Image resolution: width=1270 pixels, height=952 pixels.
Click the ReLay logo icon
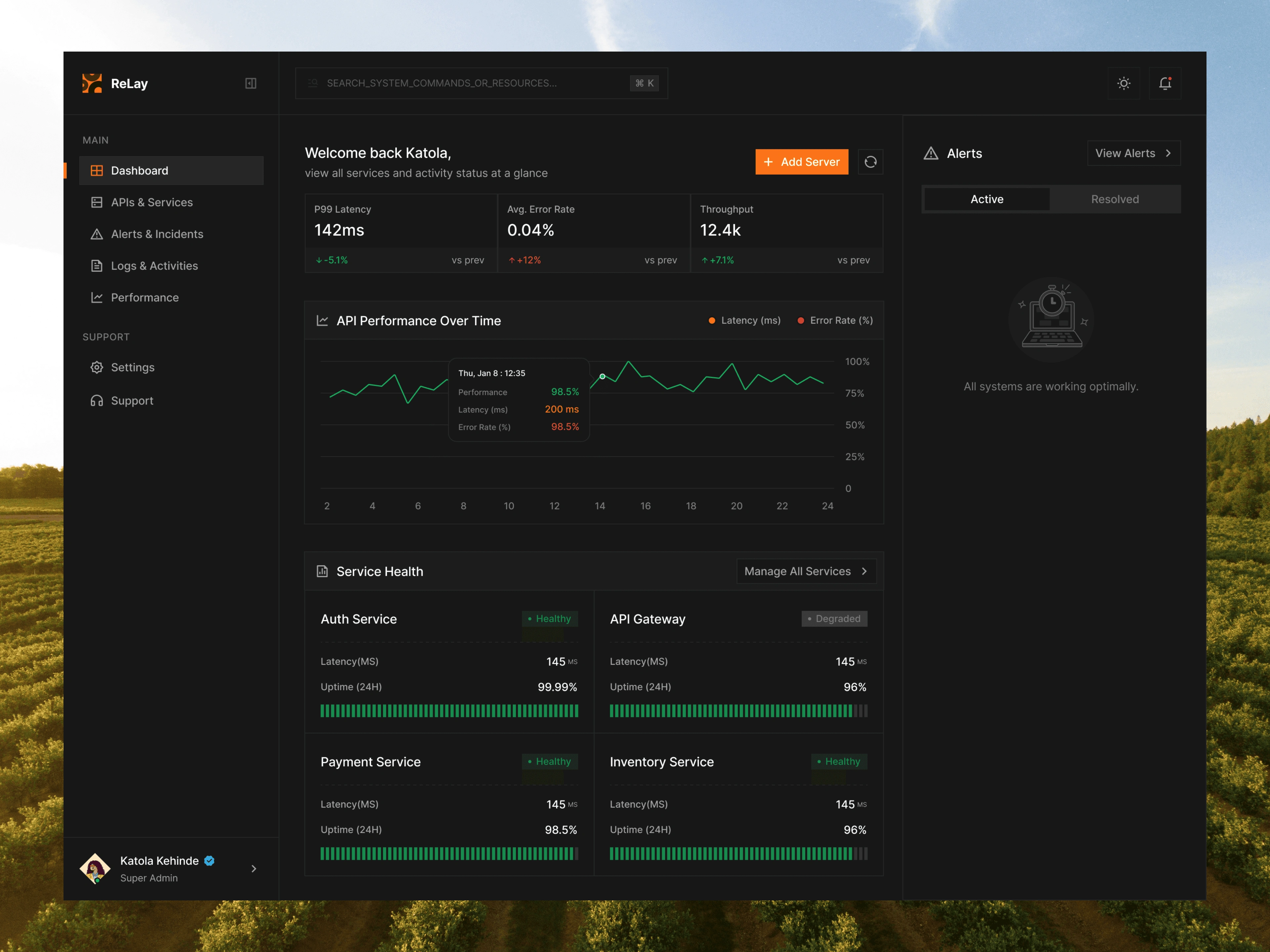[92, 83]
